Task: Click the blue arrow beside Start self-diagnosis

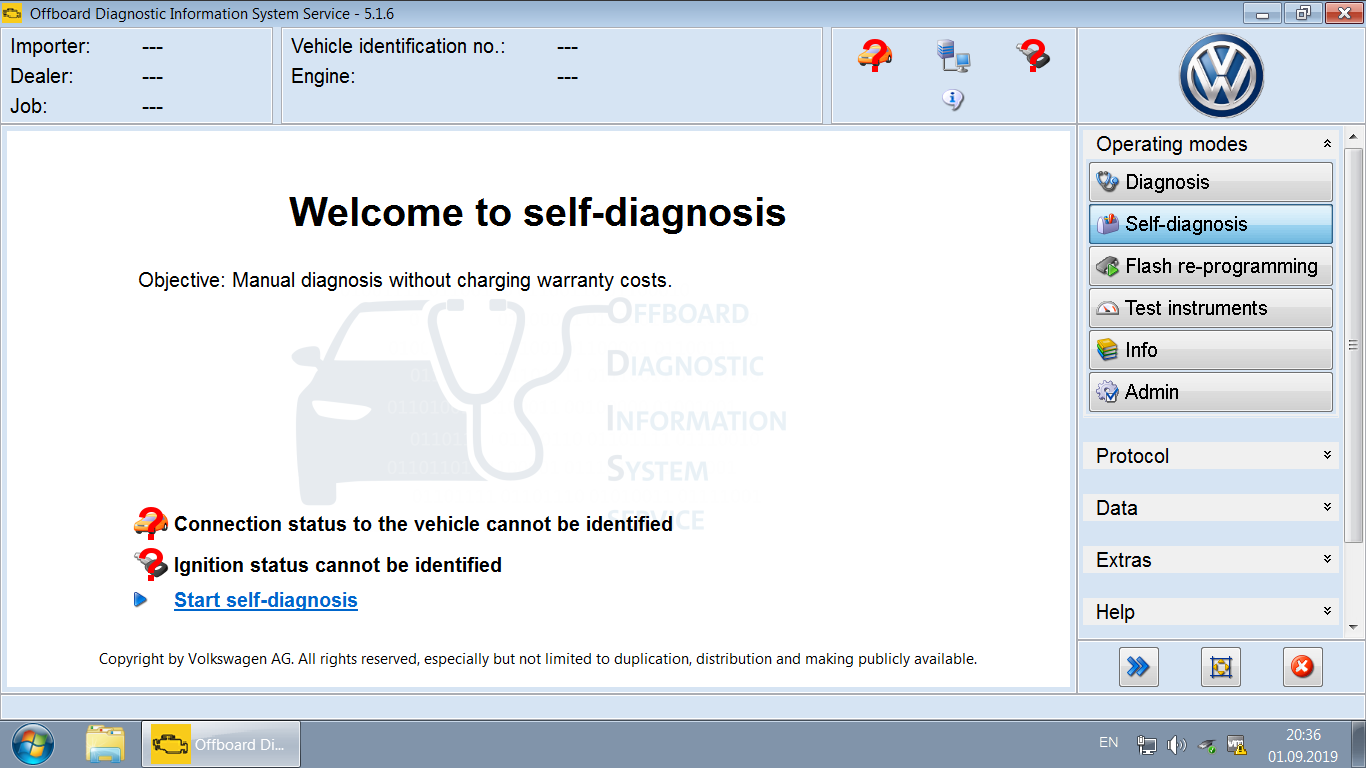Action: pos(141,600)
